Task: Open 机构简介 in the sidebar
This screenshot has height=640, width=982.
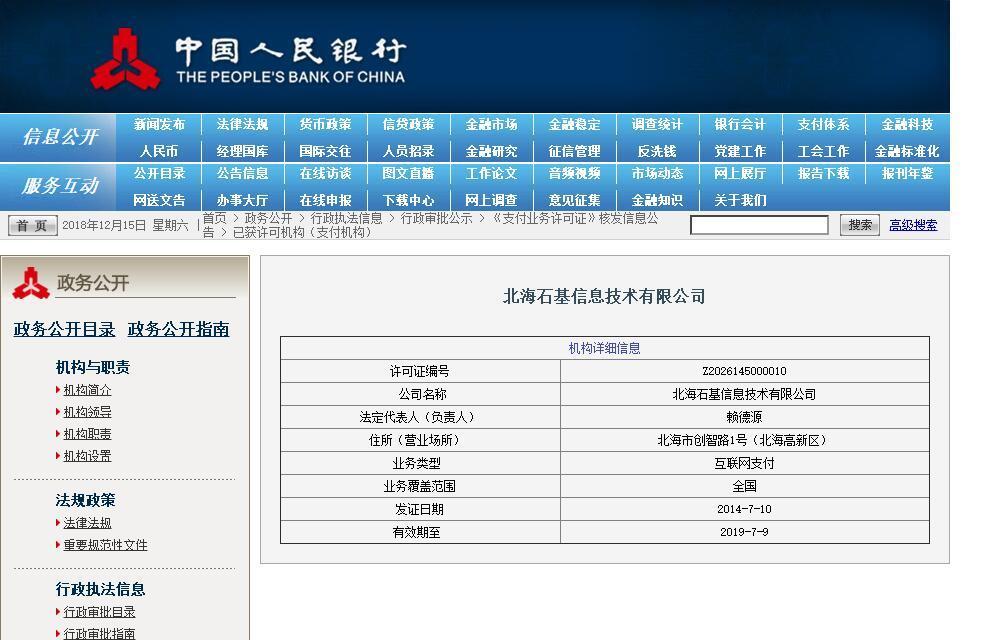Action: click(x=87, y=390)
